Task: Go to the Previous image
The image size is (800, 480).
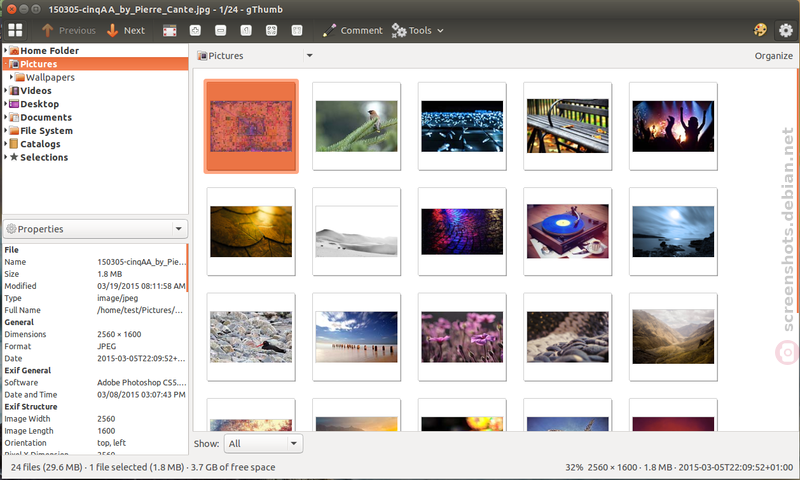Action: tap(69, 30)
